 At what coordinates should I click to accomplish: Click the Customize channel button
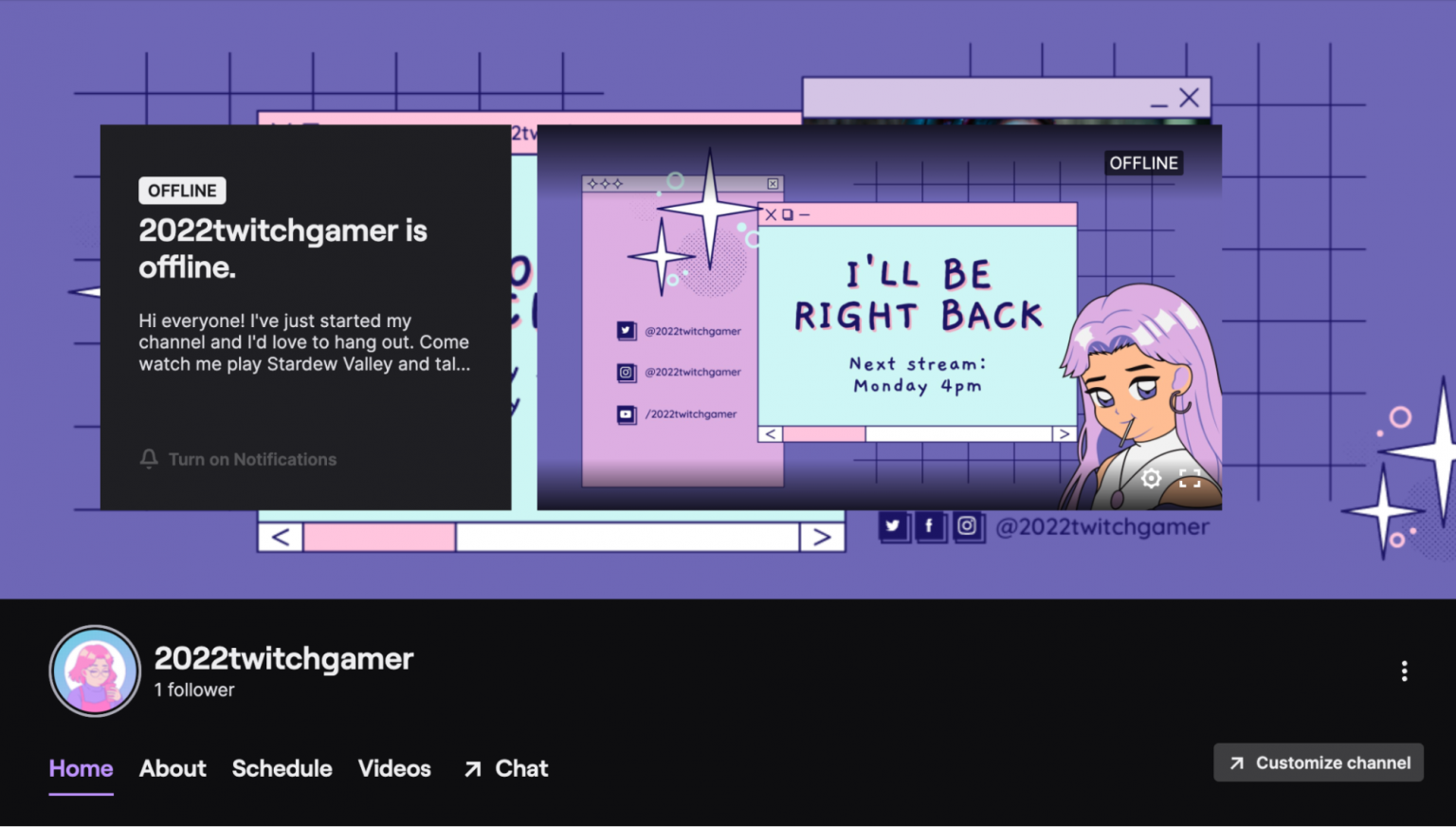(1318, 763)
